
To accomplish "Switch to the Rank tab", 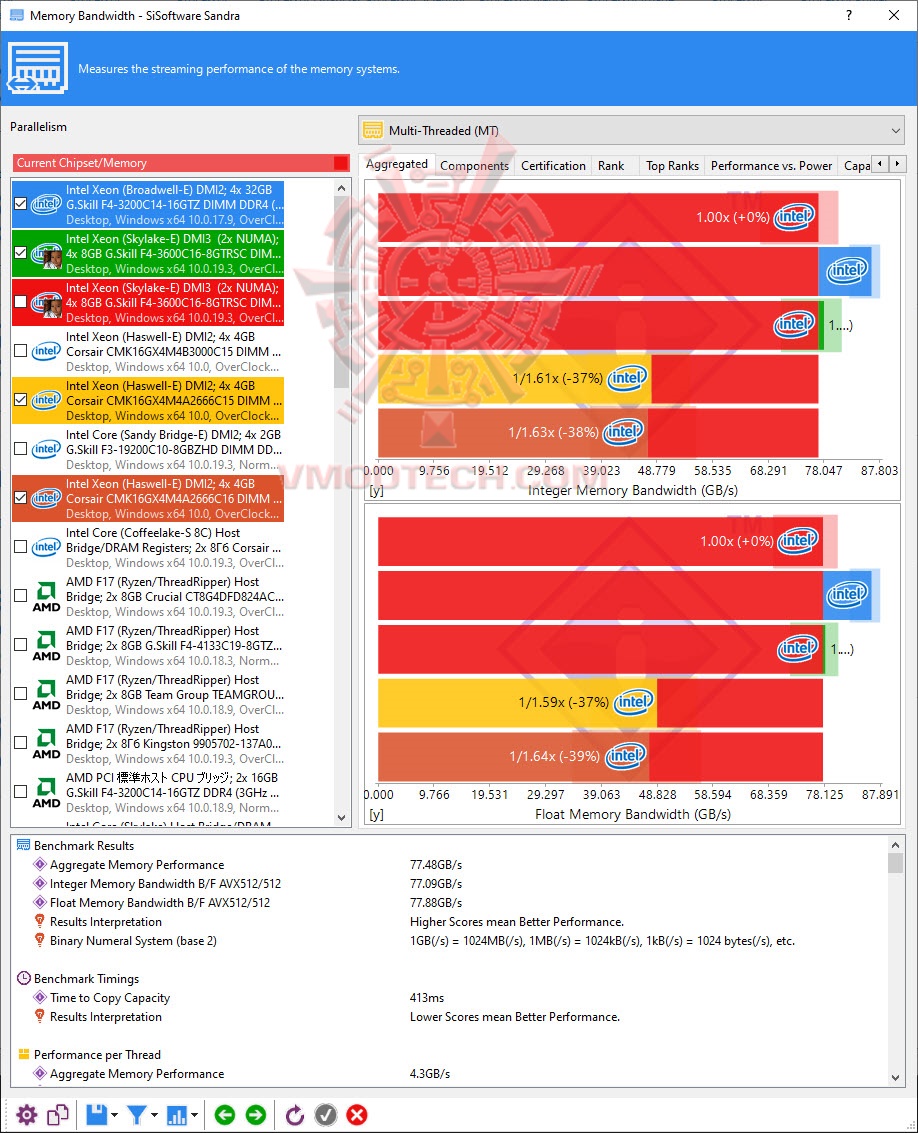I will 611,165.
